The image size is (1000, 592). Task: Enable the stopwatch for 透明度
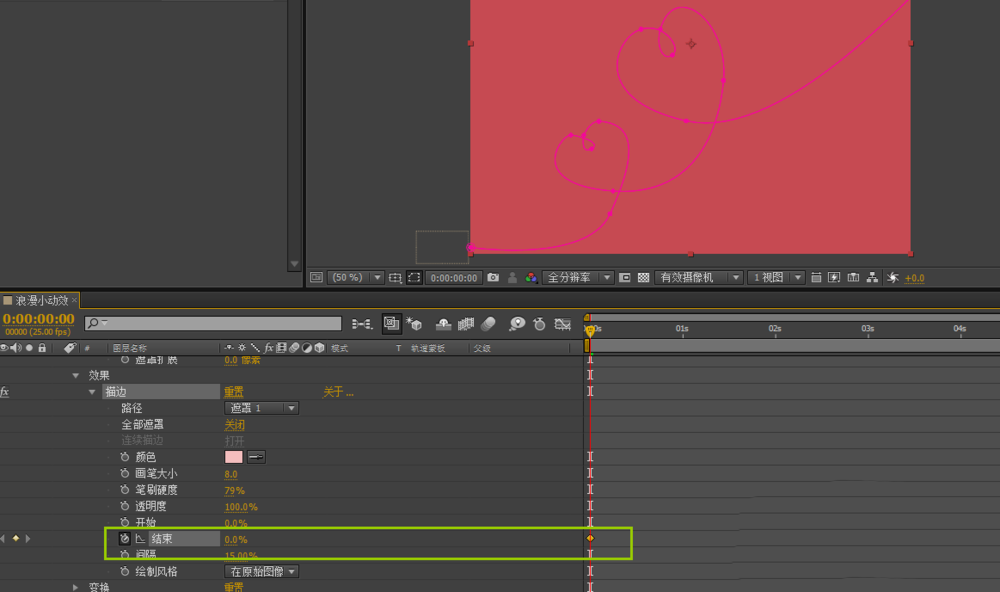click(125, 506)
